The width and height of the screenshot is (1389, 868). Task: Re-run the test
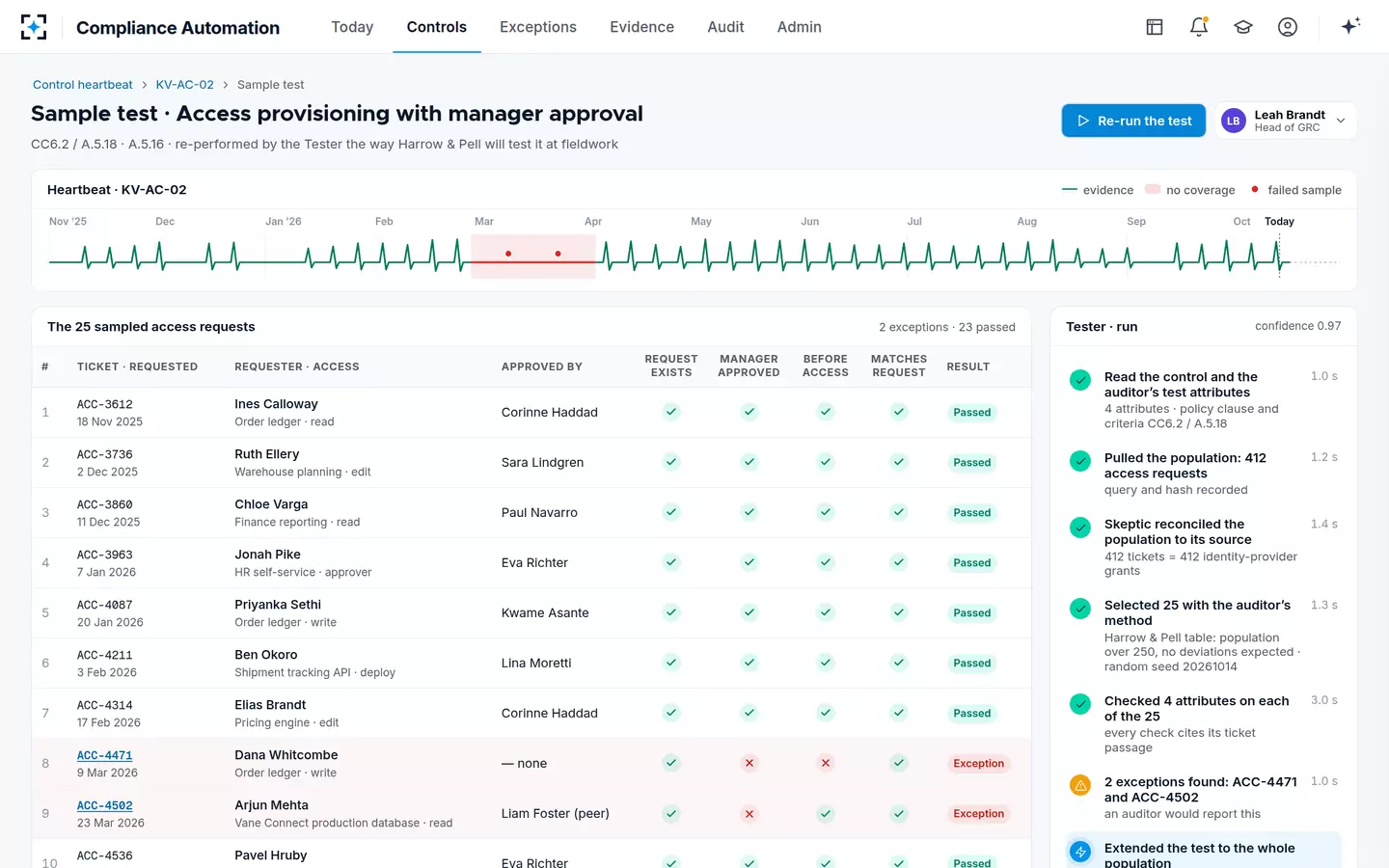point(1133,121)
